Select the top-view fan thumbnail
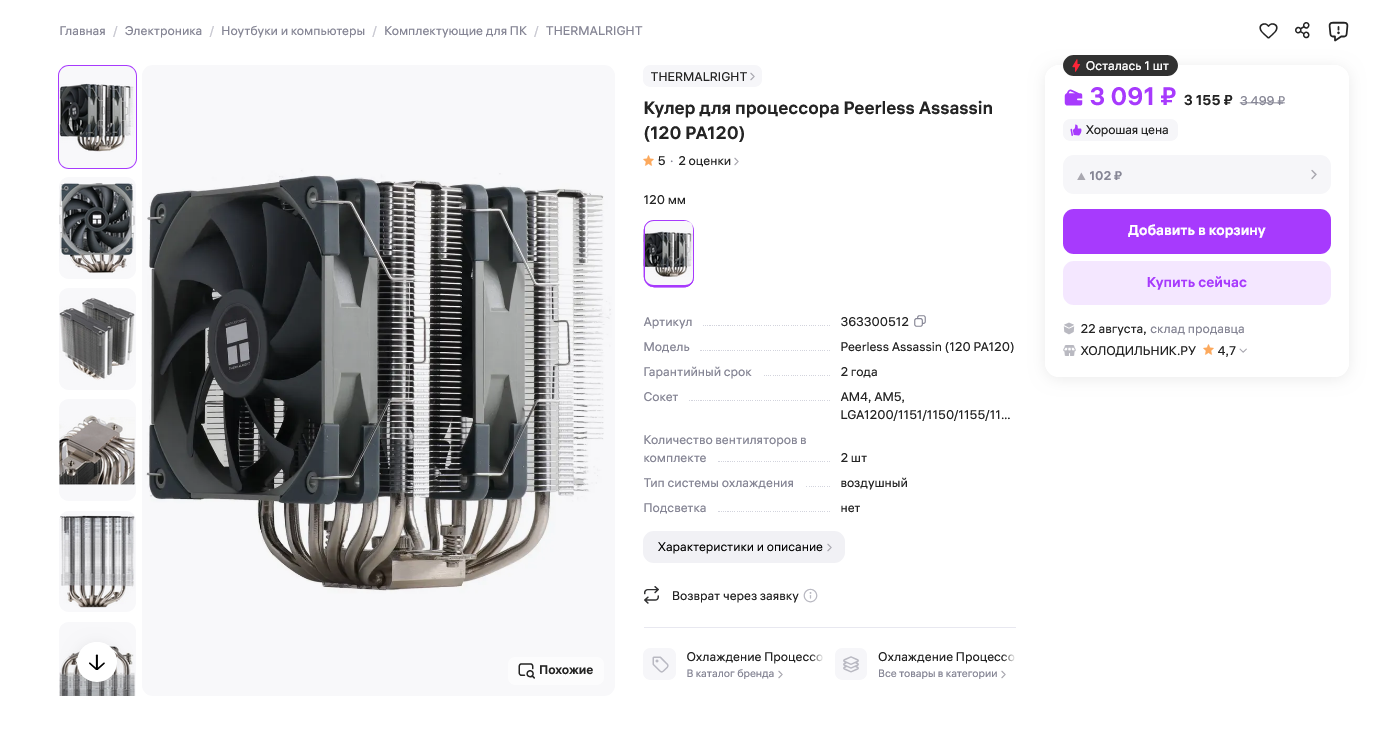 coord(97,228)
